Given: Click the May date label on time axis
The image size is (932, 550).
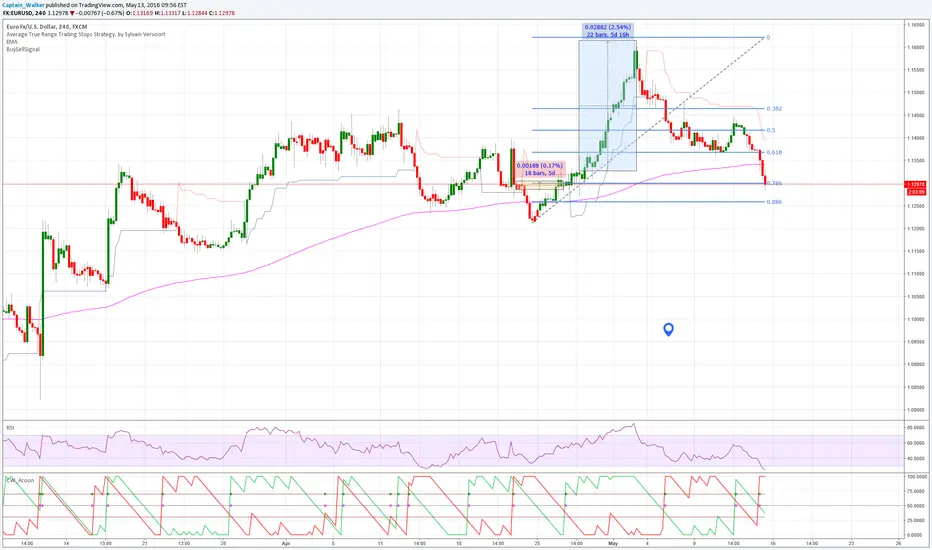Looking at the screenshot, I should point(613,543).
